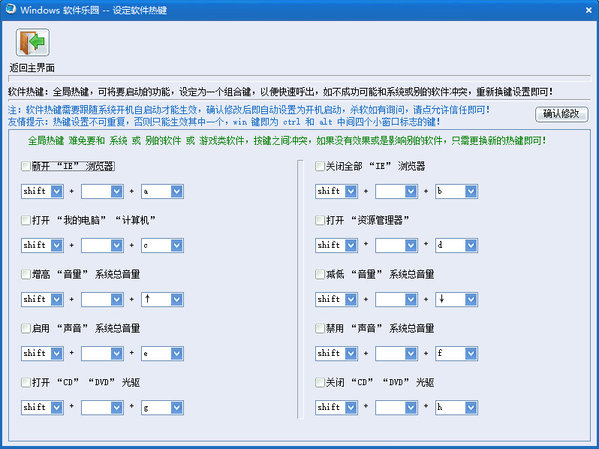Click the green 全局热键 warning text
Viewport: 599px width, 449px height.
click(x=287, y=141)
